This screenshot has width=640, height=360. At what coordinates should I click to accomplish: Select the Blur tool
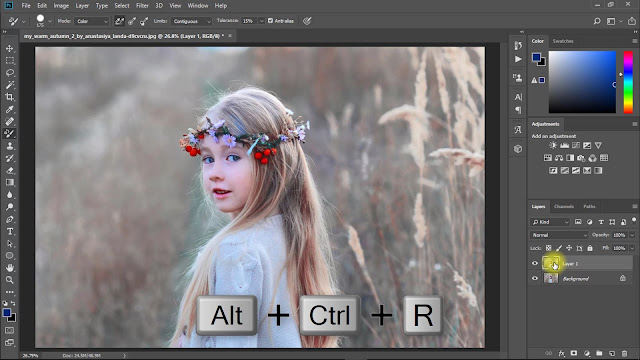(x=9, y=195)
